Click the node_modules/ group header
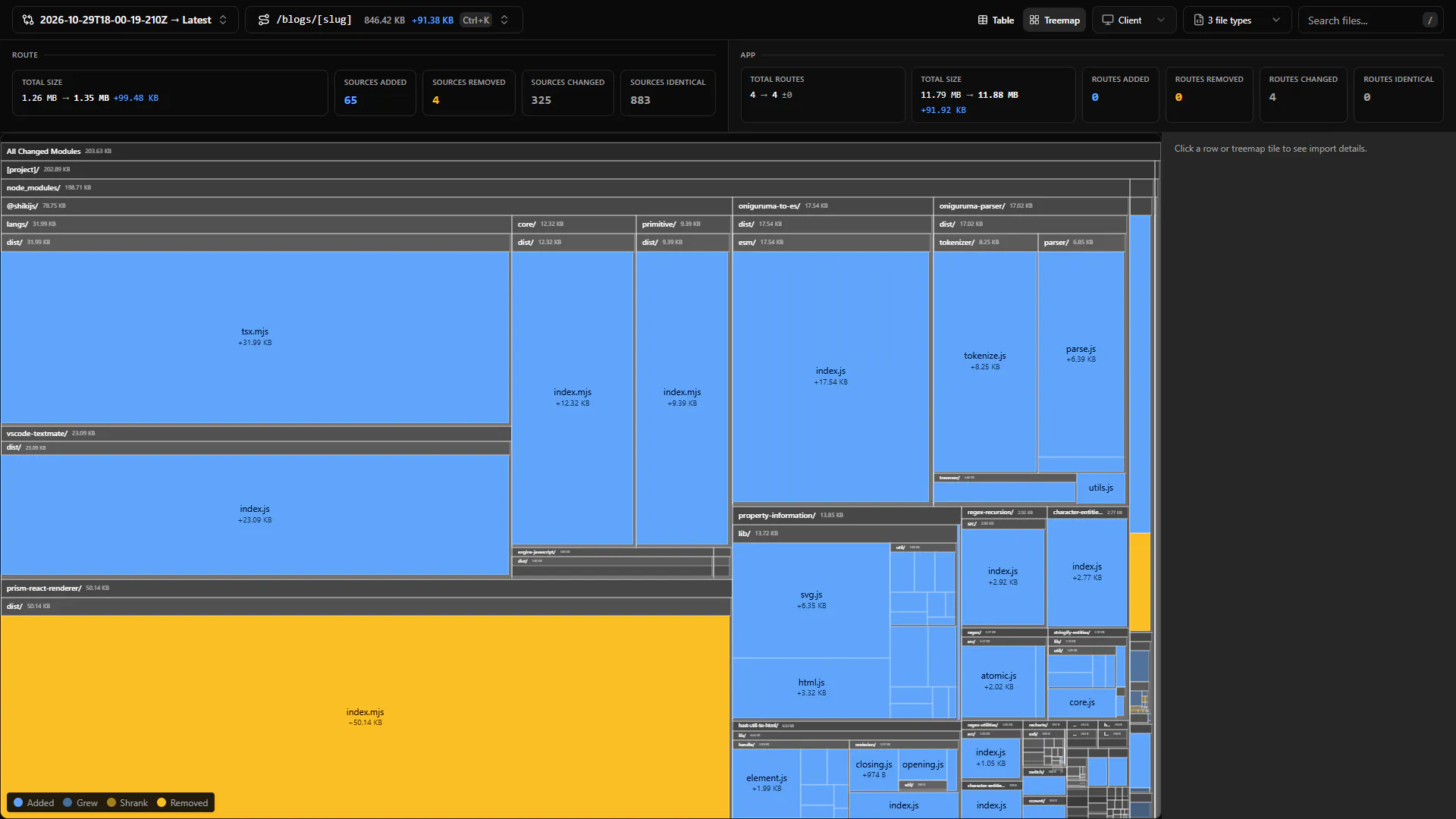 coord(565,187)
